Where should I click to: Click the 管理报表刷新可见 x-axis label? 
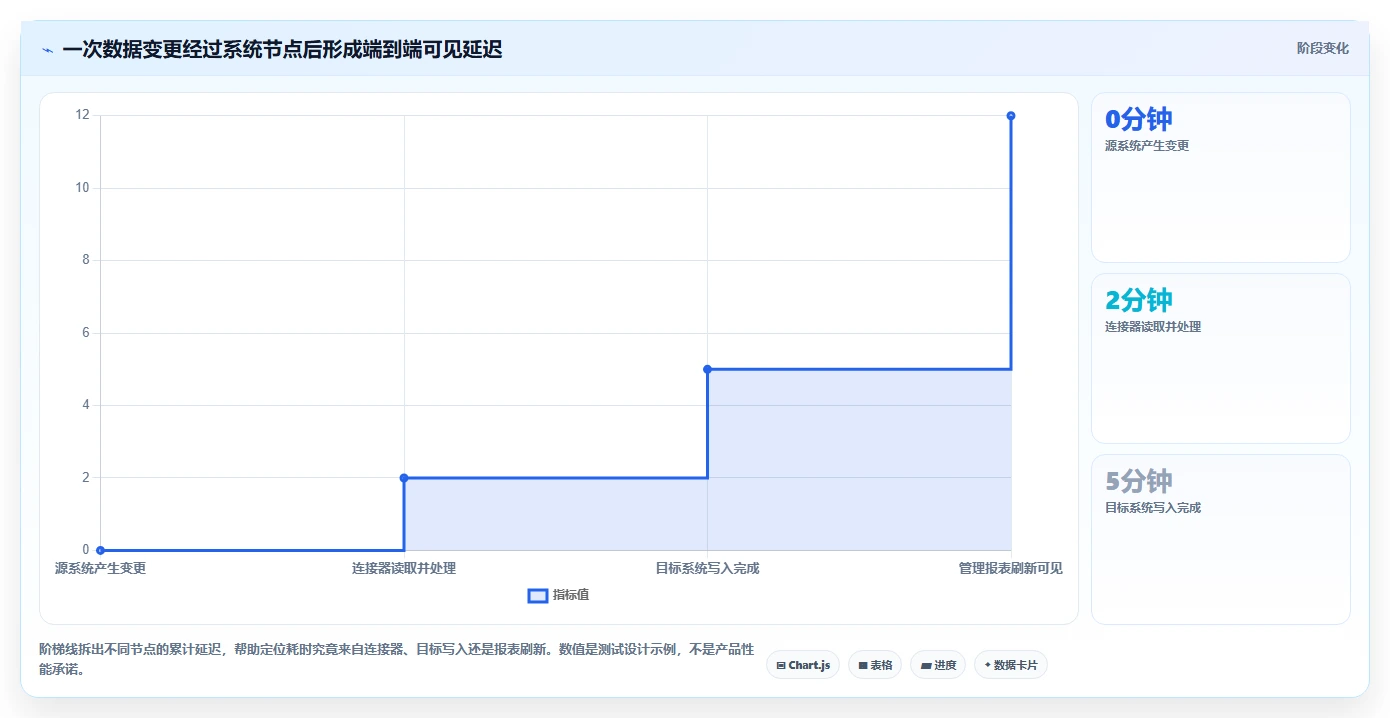1010,568
